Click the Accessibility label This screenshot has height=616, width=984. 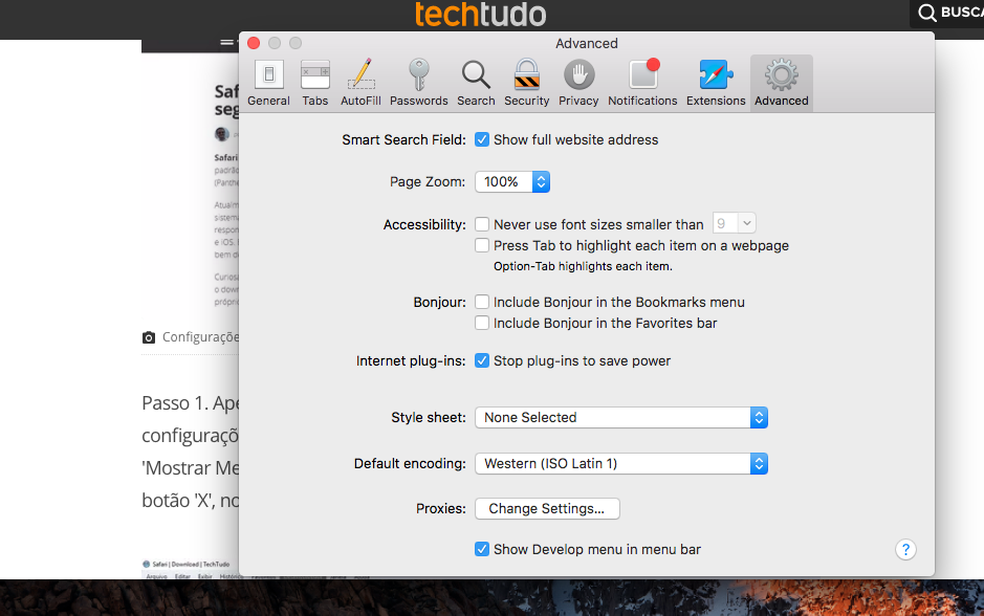pyautogui.click(x=424, y=225)
